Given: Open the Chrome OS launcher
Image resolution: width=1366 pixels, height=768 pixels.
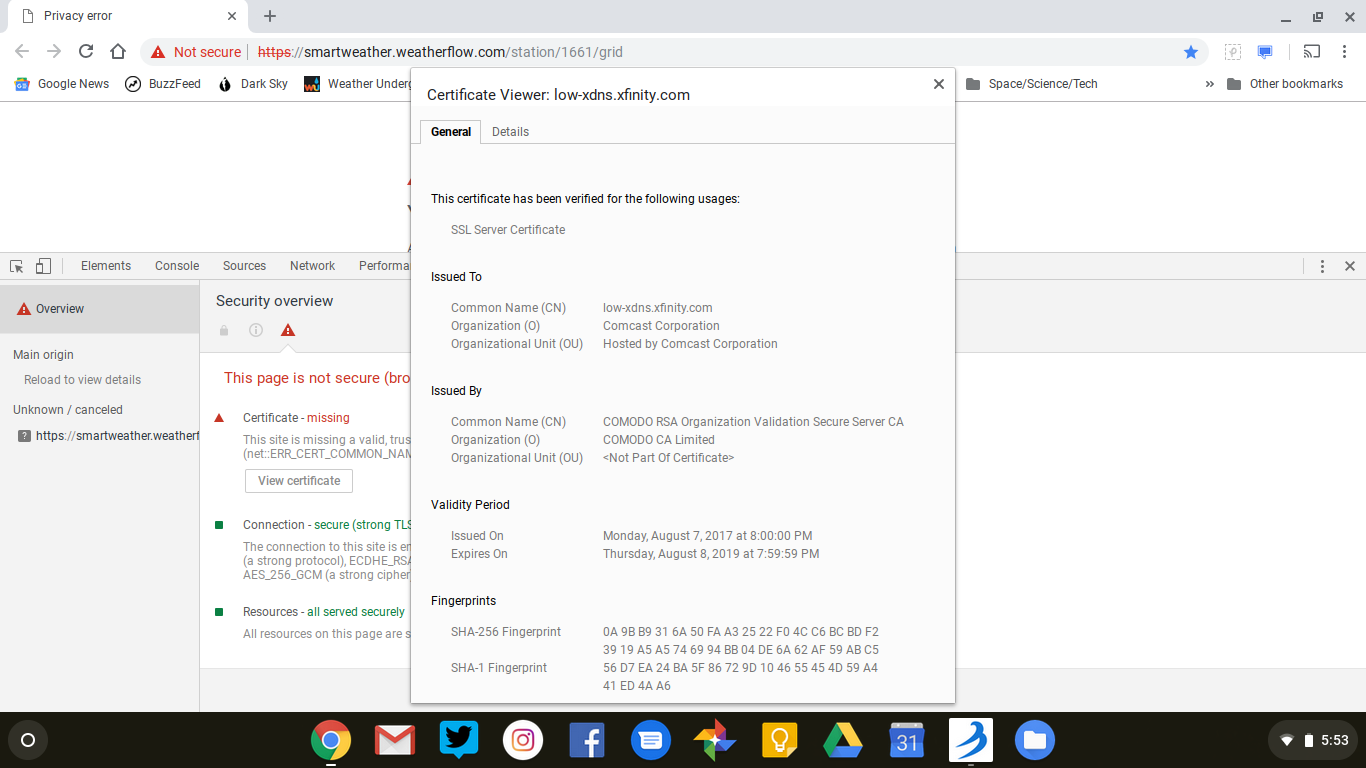Looking at the screenshot, I should coord(28,741).
